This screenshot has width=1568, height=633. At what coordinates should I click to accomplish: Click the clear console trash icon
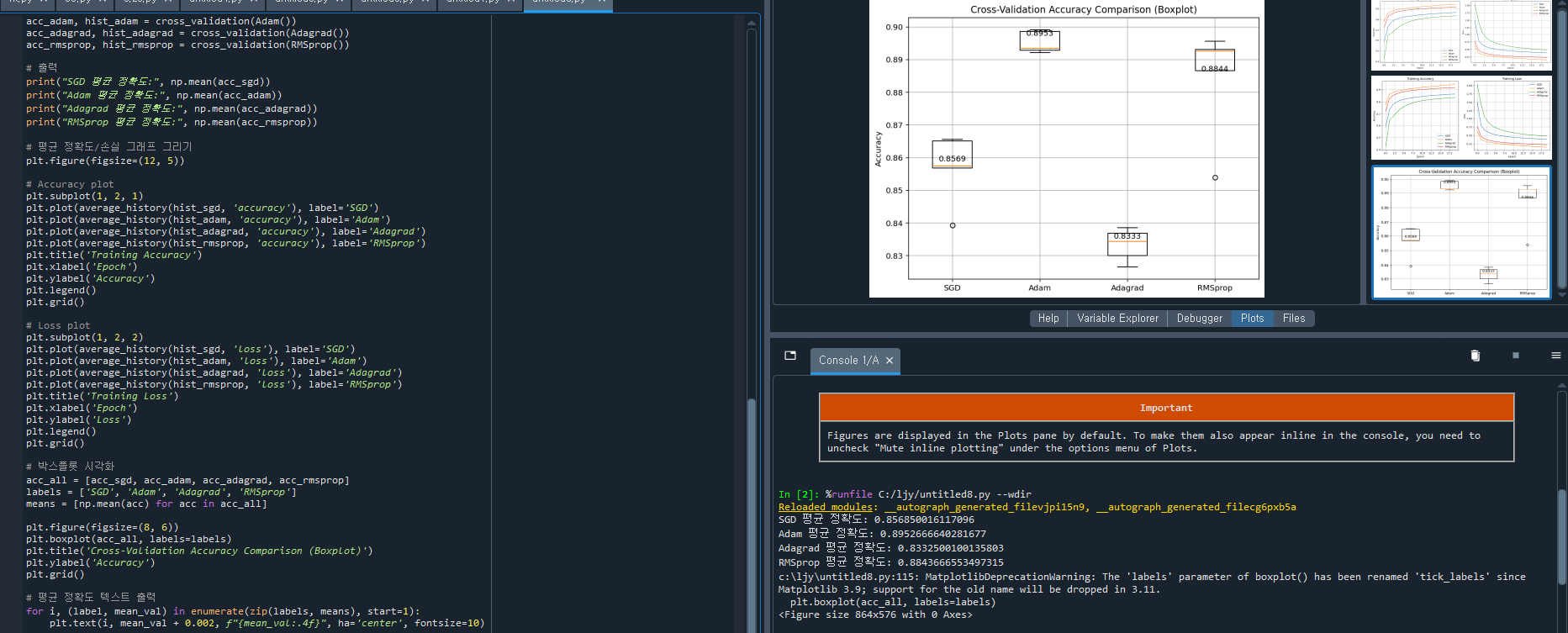coord(1475,356)
